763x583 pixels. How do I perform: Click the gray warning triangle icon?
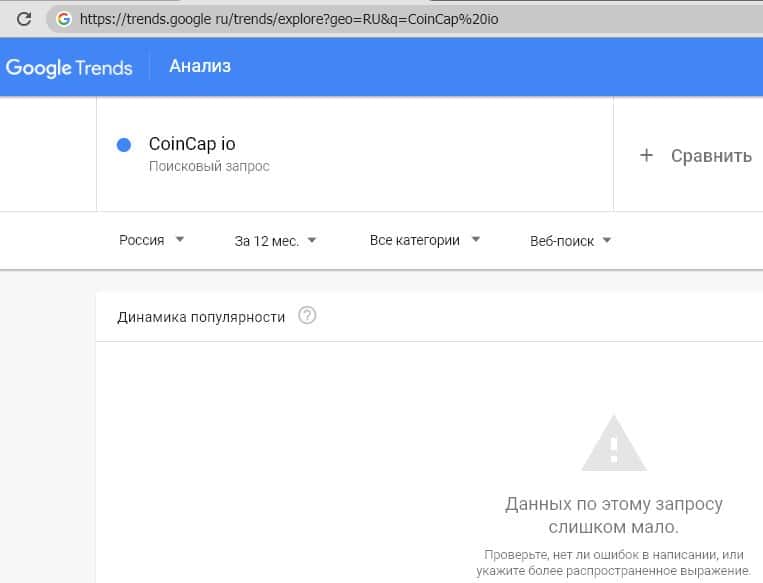tap(615, 442)
